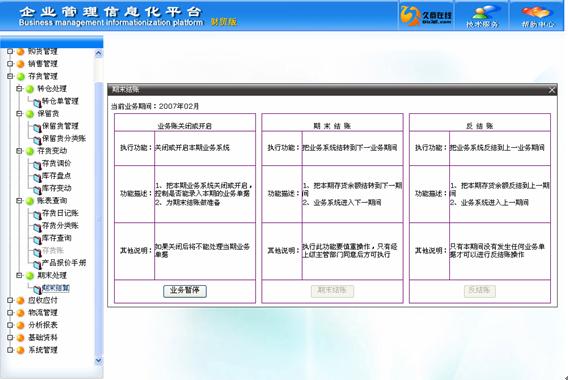This screenshot has width=568, height=380.
Task: Click the icon beside 转仓单管理
Action: point(37,103)
